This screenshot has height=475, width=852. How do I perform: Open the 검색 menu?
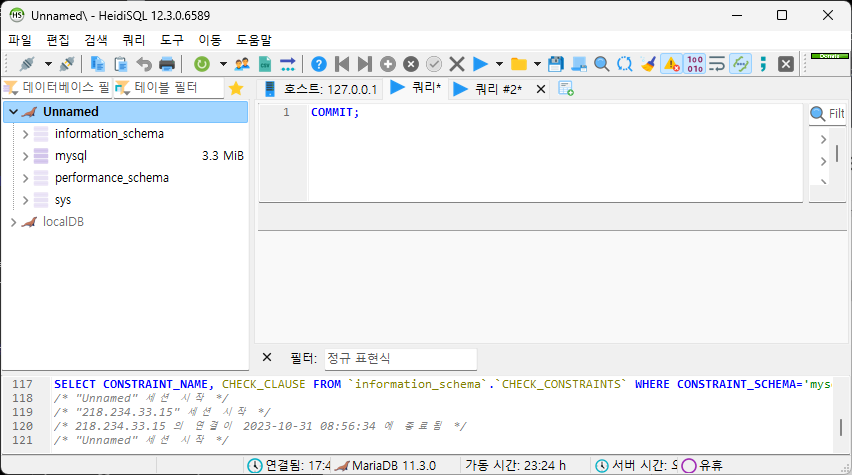[x=96, y=40]
